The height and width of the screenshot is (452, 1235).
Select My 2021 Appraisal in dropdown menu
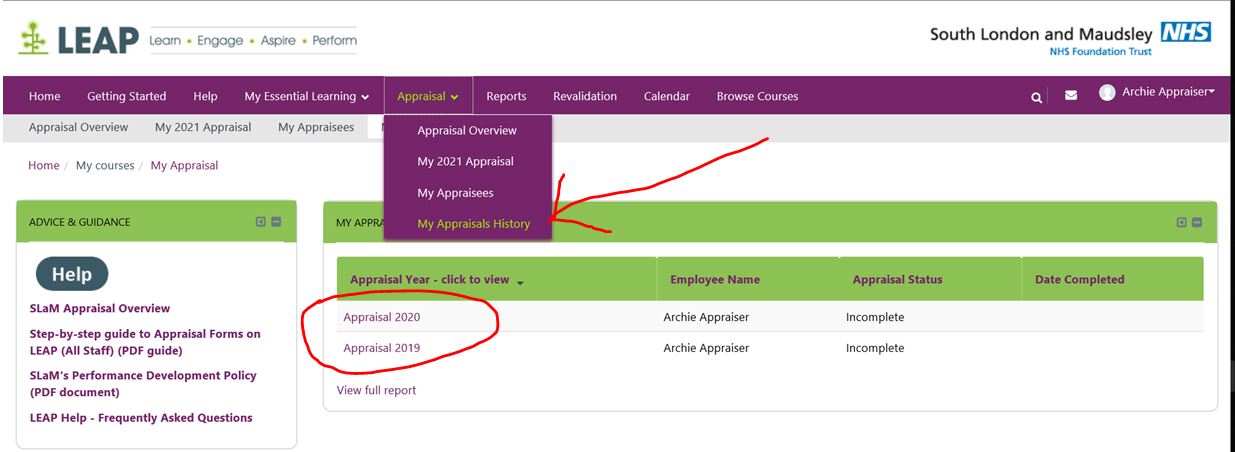(467, 161)
